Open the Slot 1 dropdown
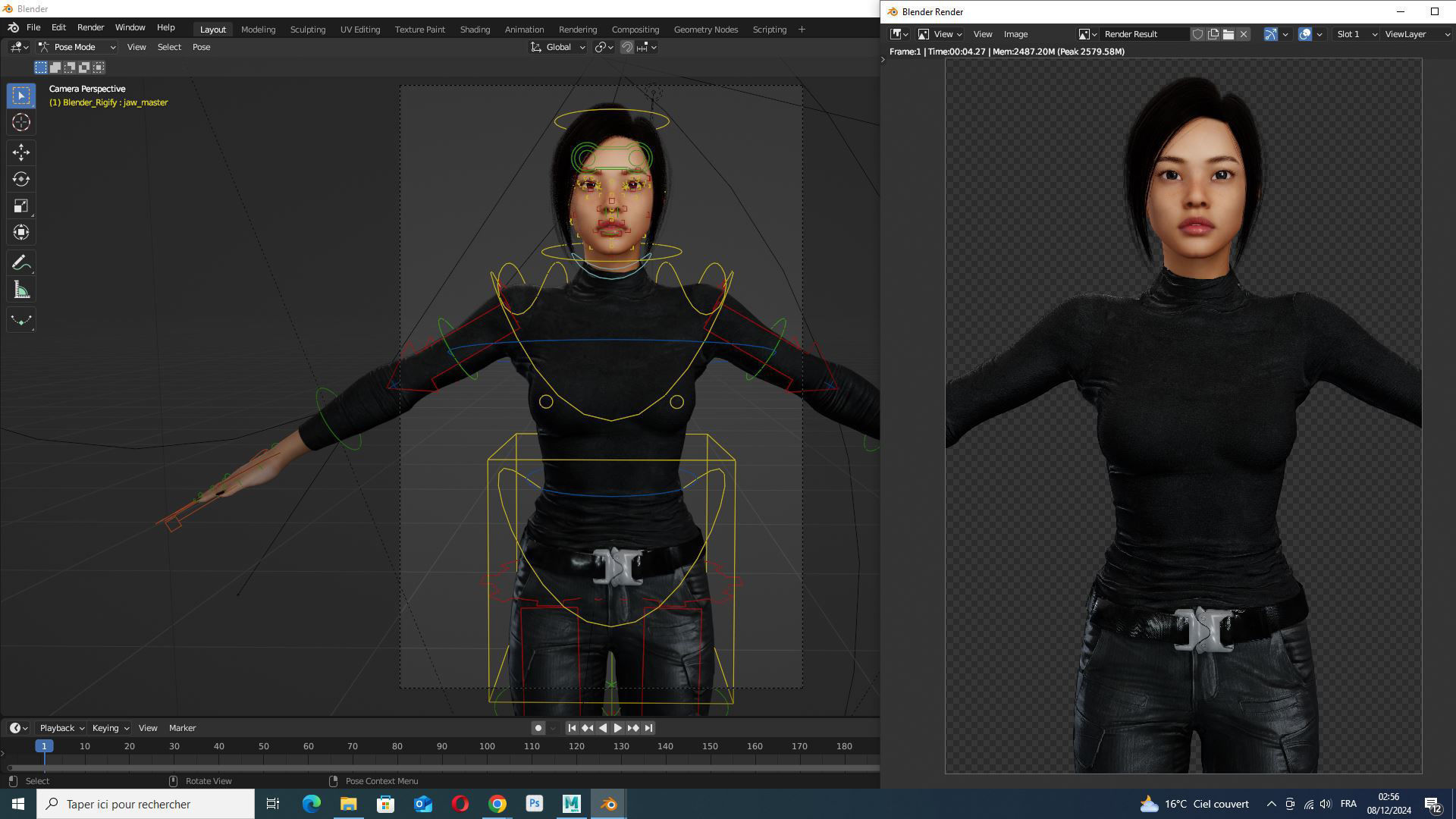Image resolution: width=1456 pixels, height=819 pixels. click(x=1356, y=34)
